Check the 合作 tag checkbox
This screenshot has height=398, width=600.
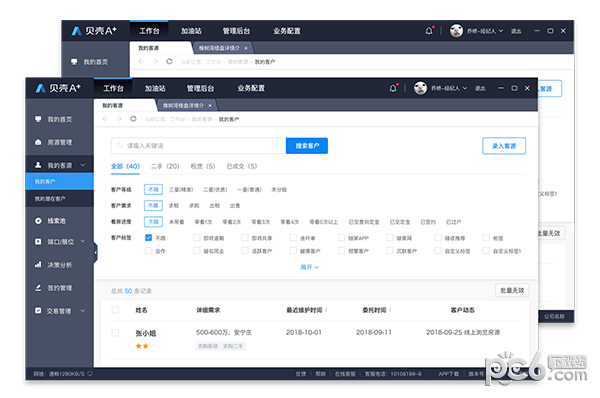(148, 251)
